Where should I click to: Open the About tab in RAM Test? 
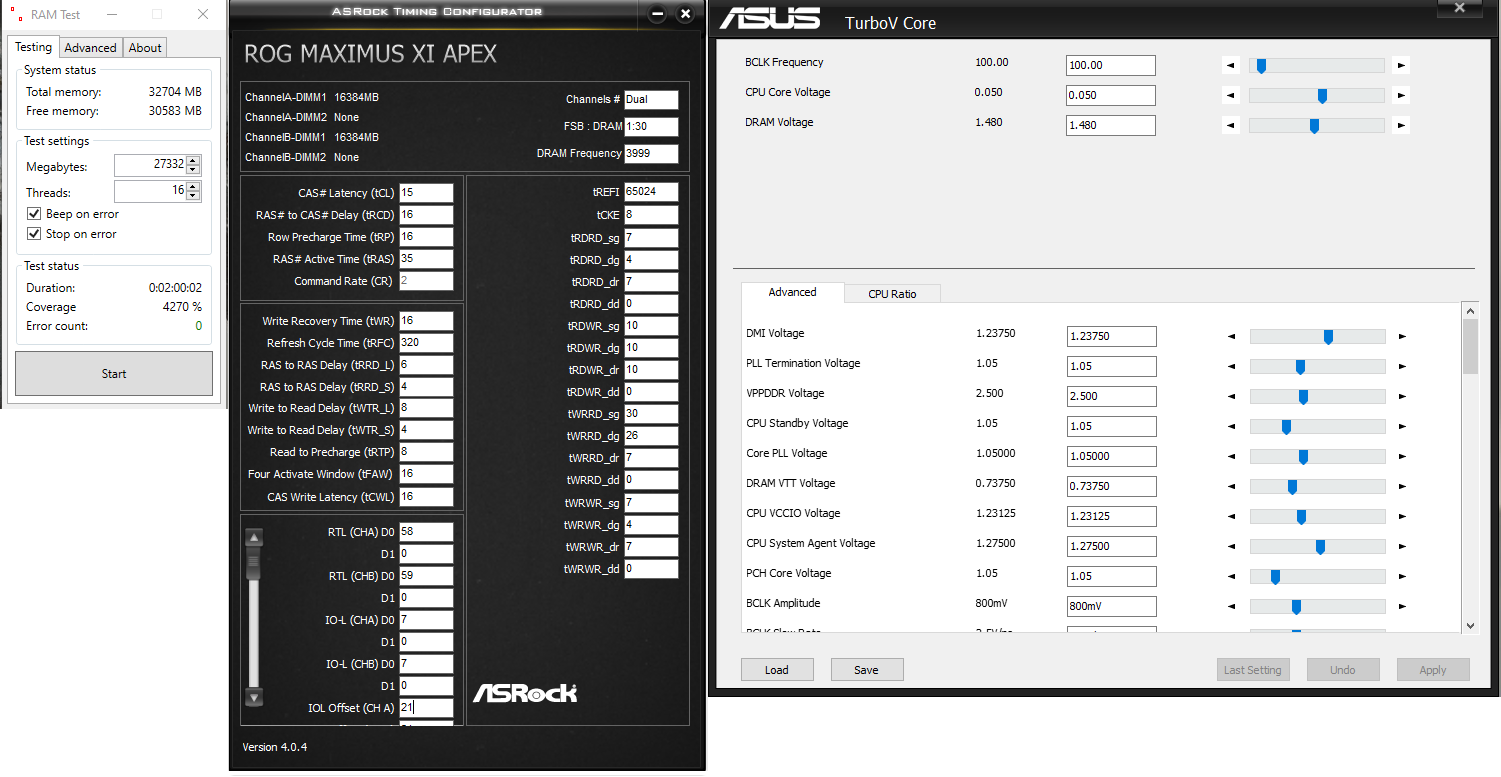(145, 48)
